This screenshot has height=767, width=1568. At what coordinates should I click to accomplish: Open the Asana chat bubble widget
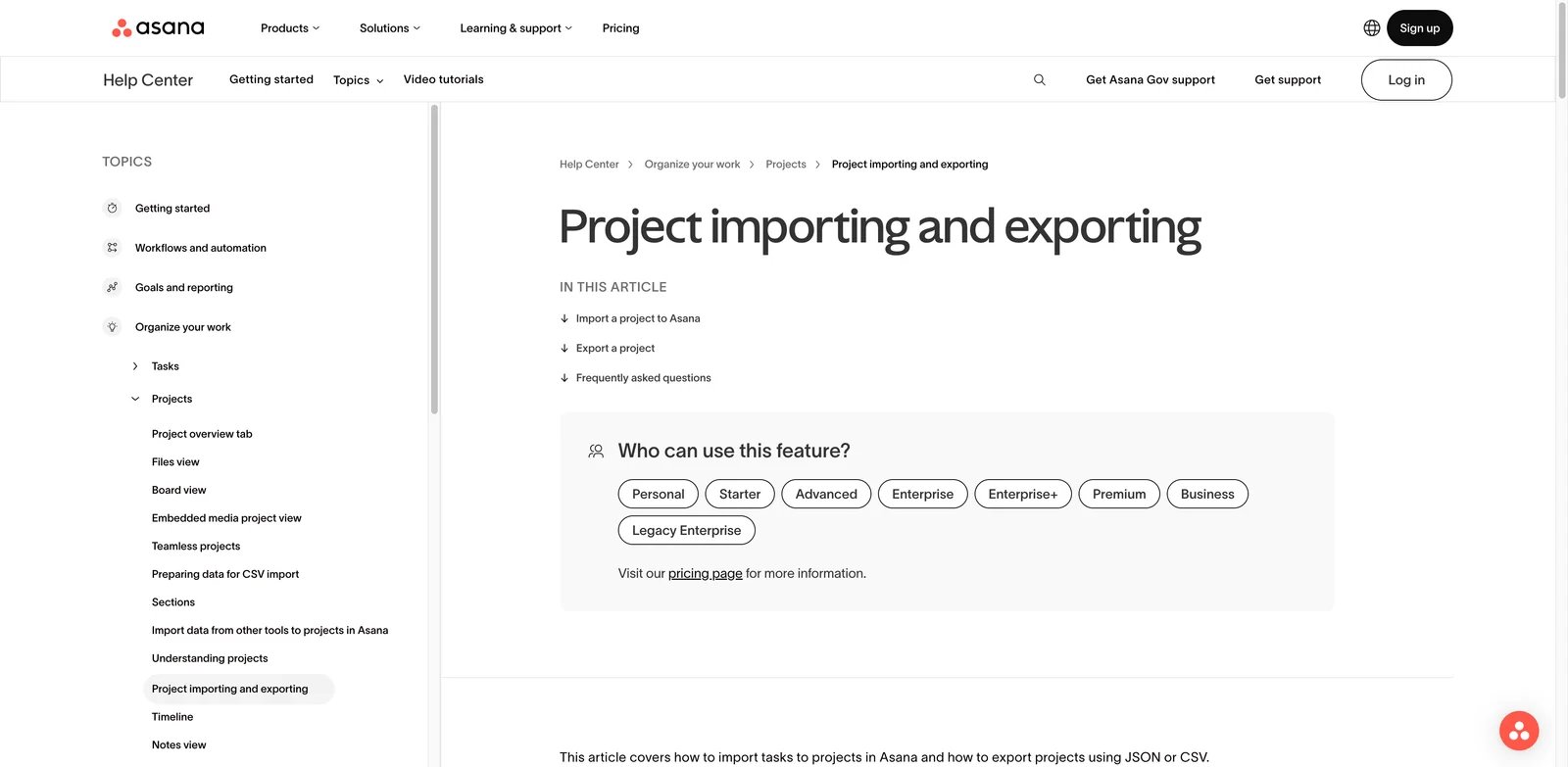click(1518, 731)
